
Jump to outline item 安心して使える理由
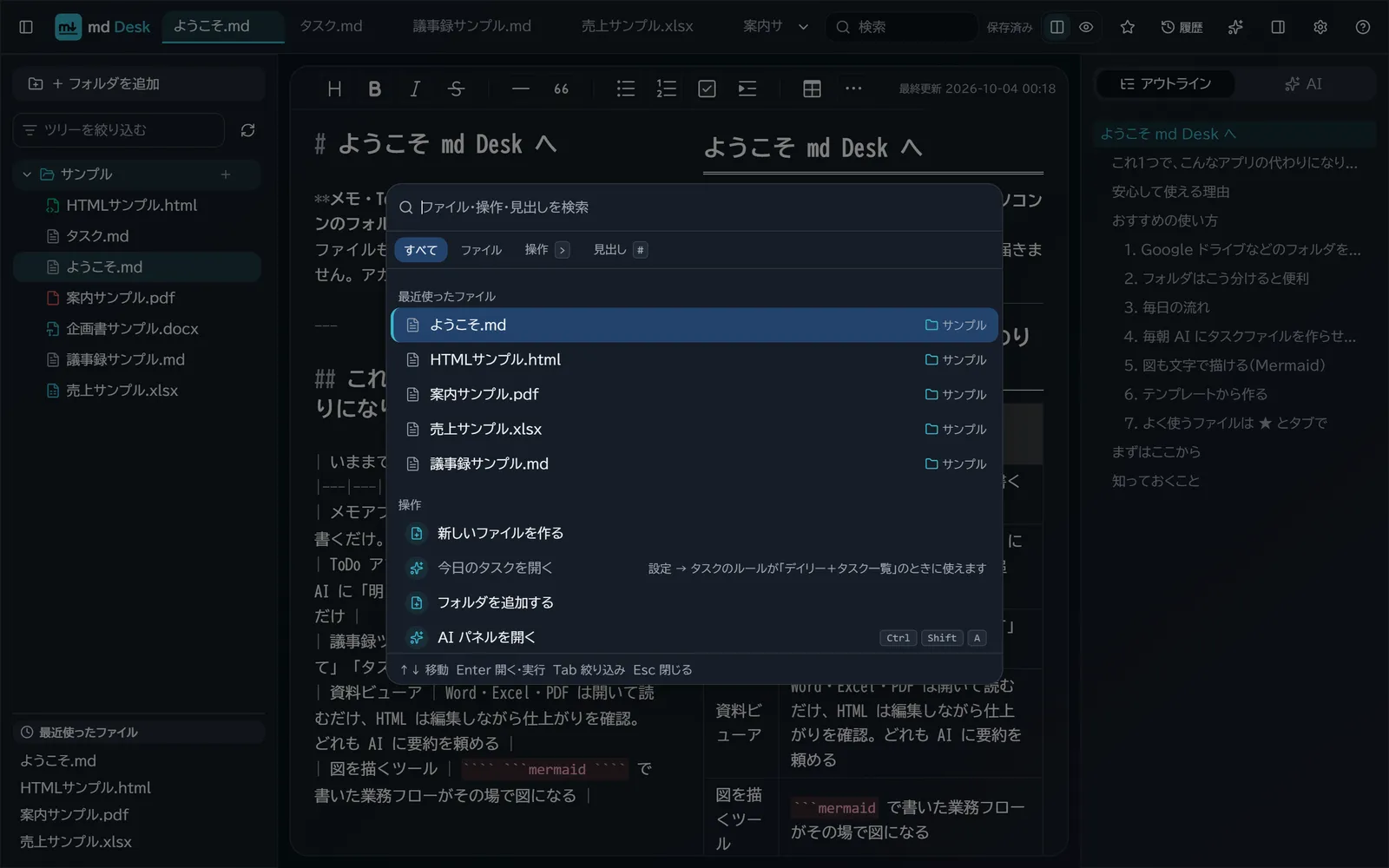click(x=1170, y=192)
